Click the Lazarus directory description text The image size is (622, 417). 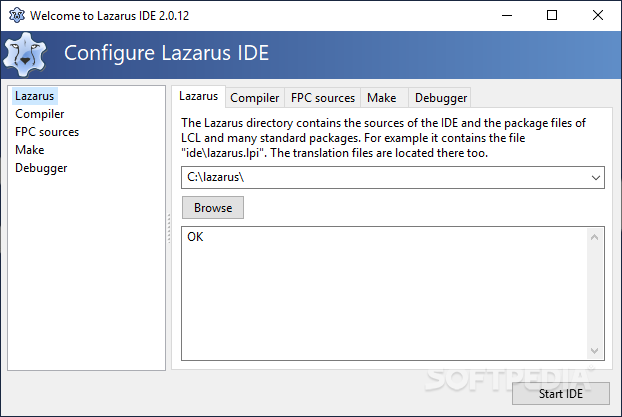pyautogui.click(x=383, y=138)
